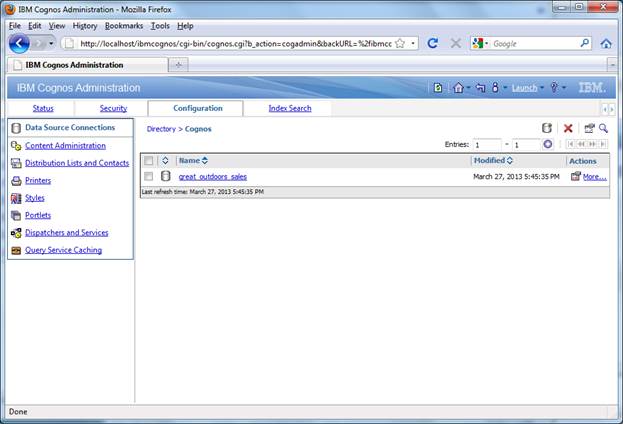Open the History menu

tap(85, 26)
